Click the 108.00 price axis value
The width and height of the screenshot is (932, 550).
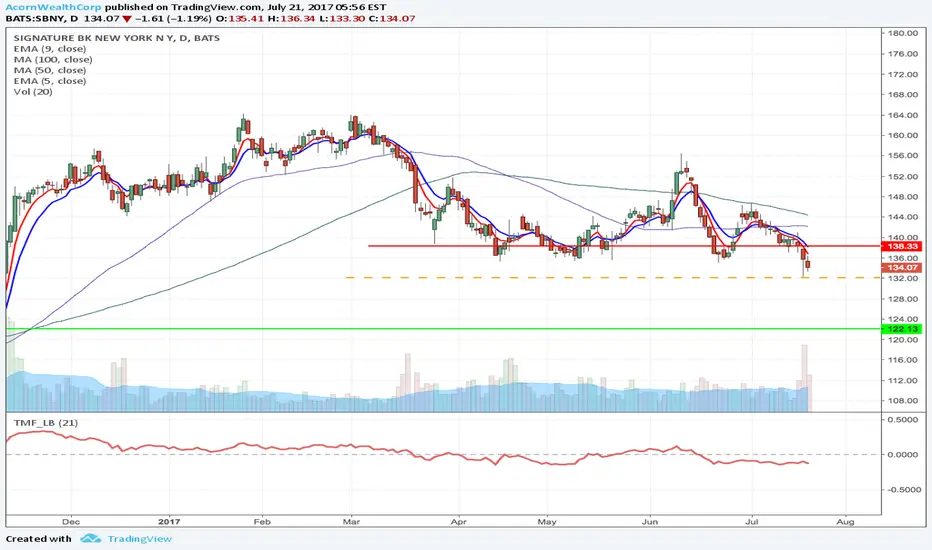[902, 401]
